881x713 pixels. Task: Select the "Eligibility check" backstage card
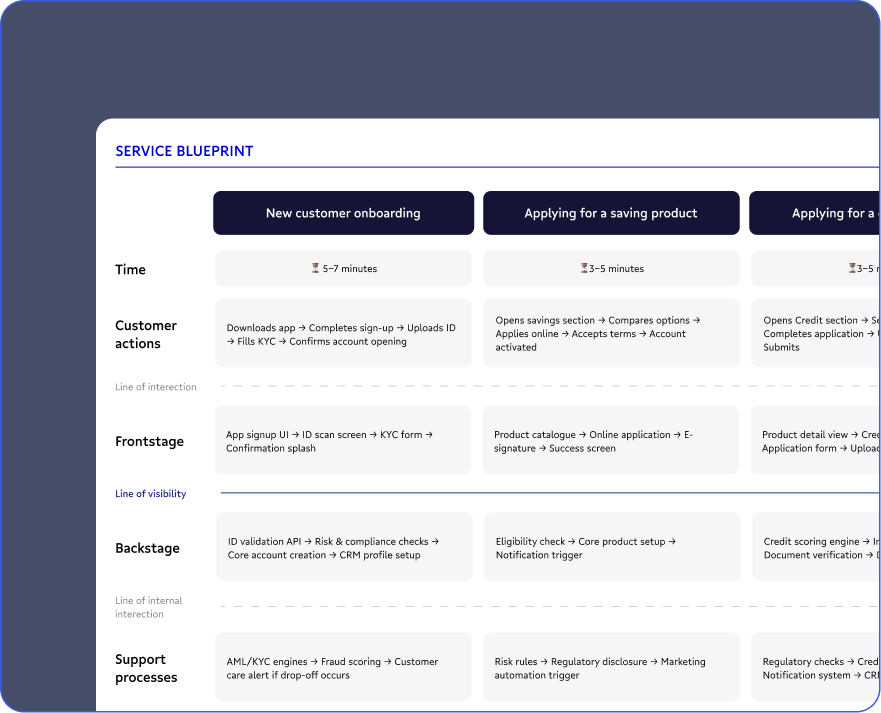611,547
